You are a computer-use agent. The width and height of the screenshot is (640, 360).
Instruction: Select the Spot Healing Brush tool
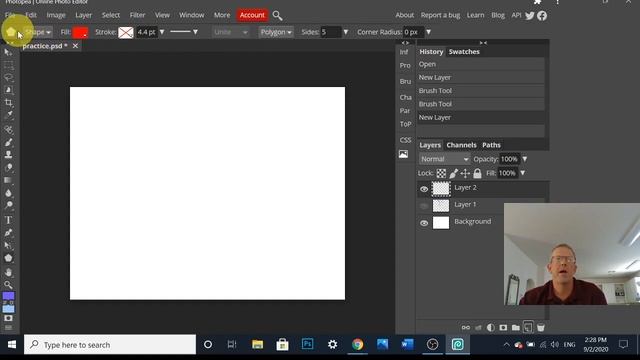tap(8, 130)
